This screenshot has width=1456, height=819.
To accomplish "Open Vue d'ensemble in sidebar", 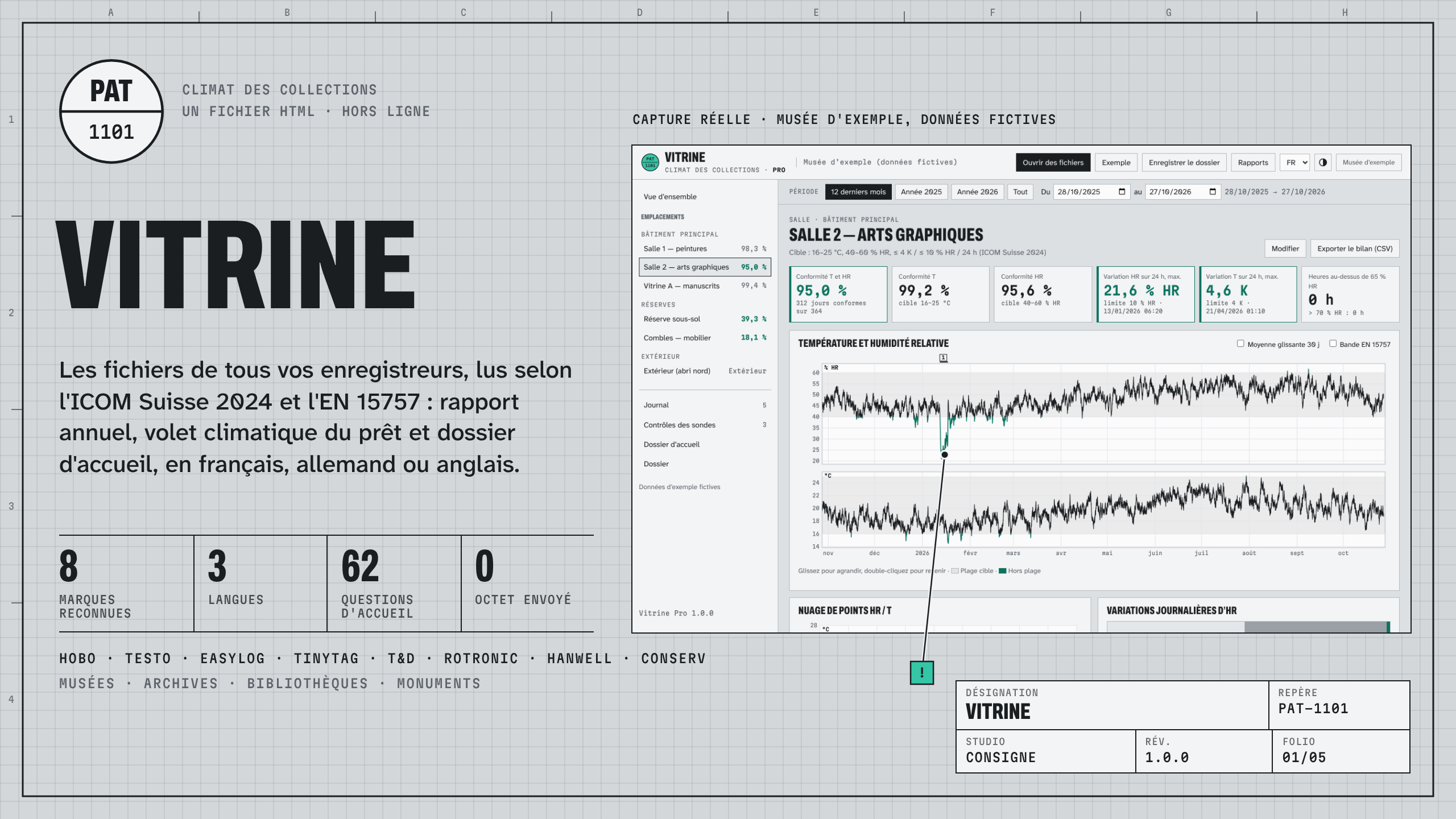I will (x=705, y=197).
